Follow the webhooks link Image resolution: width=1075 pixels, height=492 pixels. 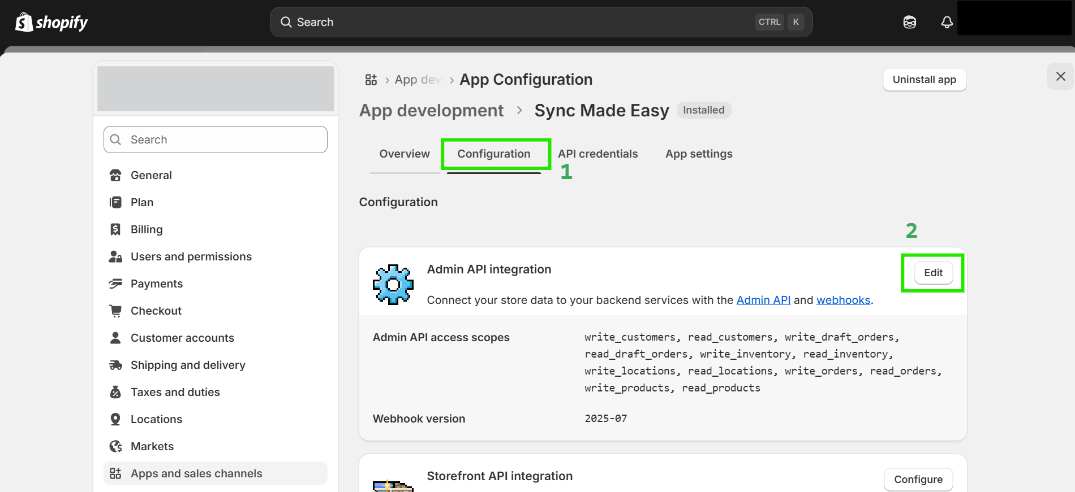(x=843, y=300)
